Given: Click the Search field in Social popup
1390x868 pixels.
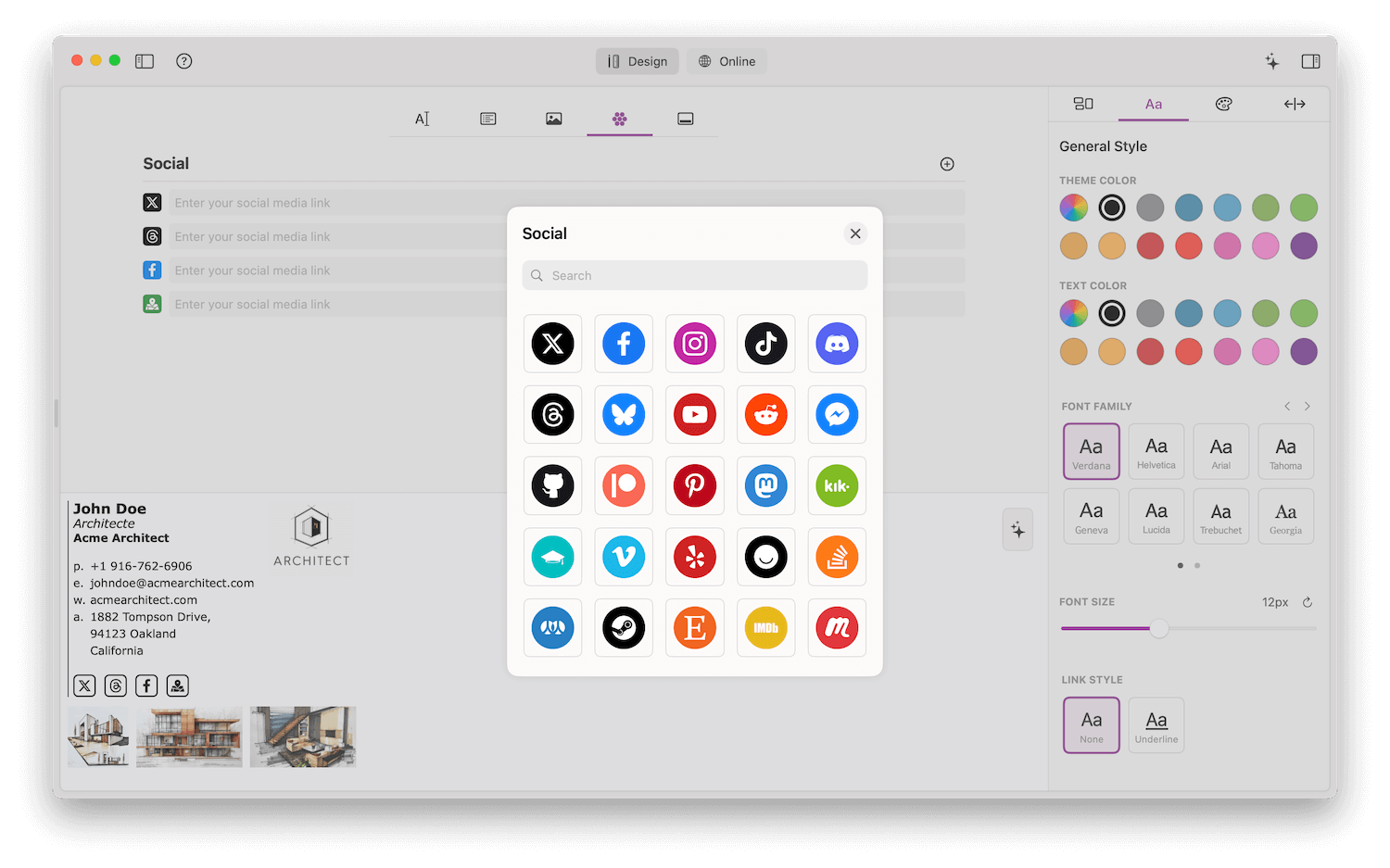Looking at the screenshot, I should 695,275.
